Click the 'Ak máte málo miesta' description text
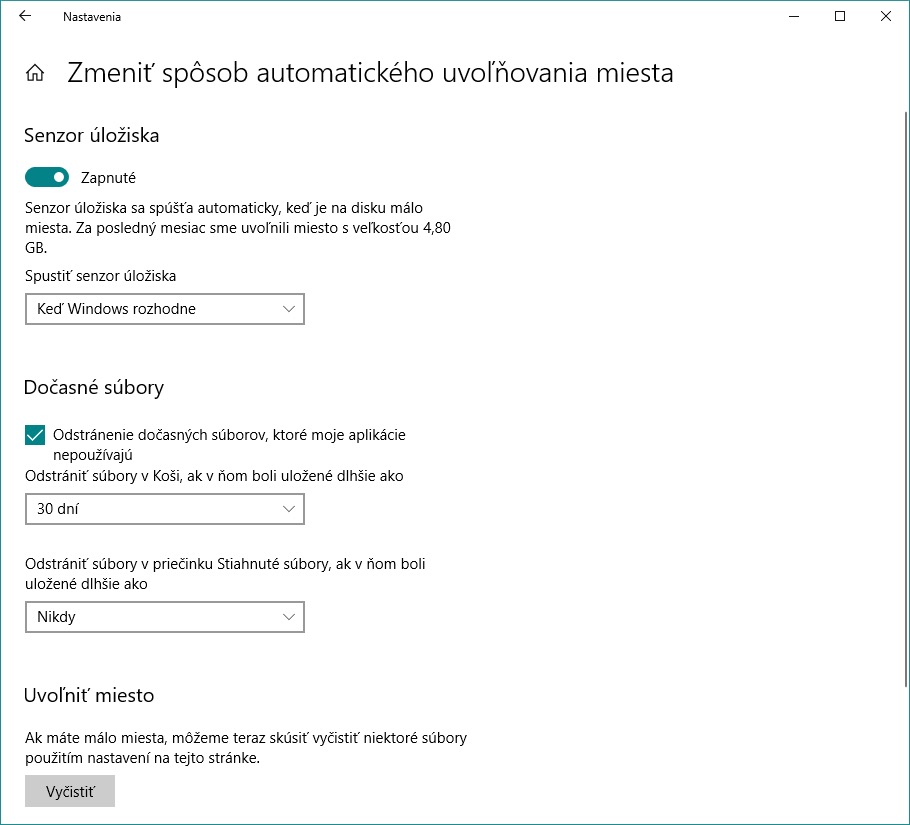The height and width of the screenshot is (825, 910). [246, 748]
